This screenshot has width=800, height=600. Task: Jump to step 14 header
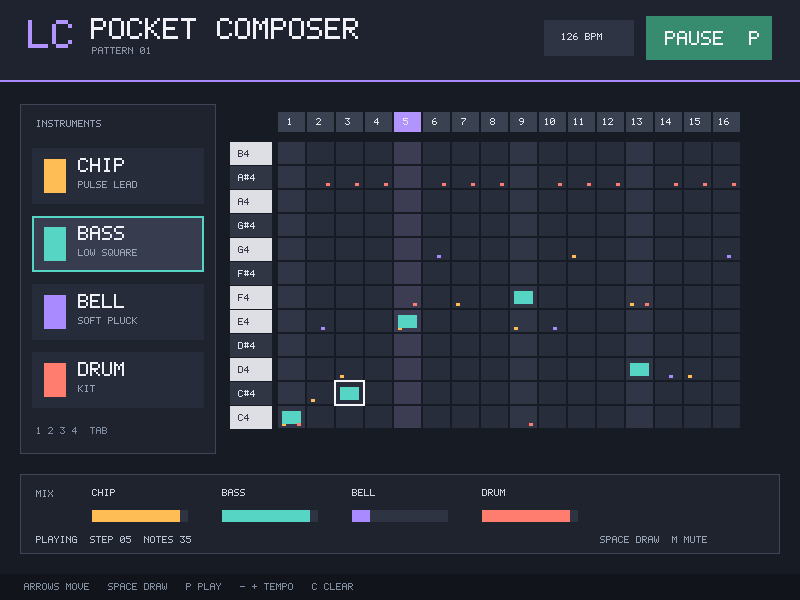click(668, 122)
